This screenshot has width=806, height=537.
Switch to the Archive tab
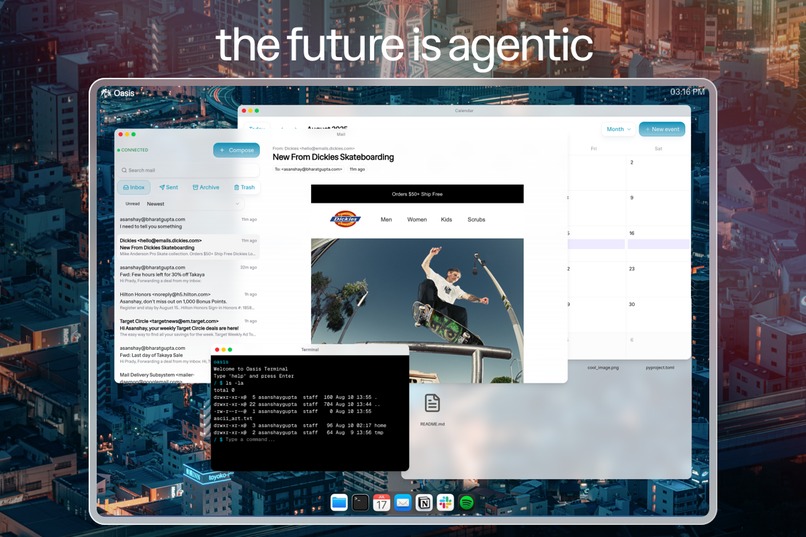(206, 188)
